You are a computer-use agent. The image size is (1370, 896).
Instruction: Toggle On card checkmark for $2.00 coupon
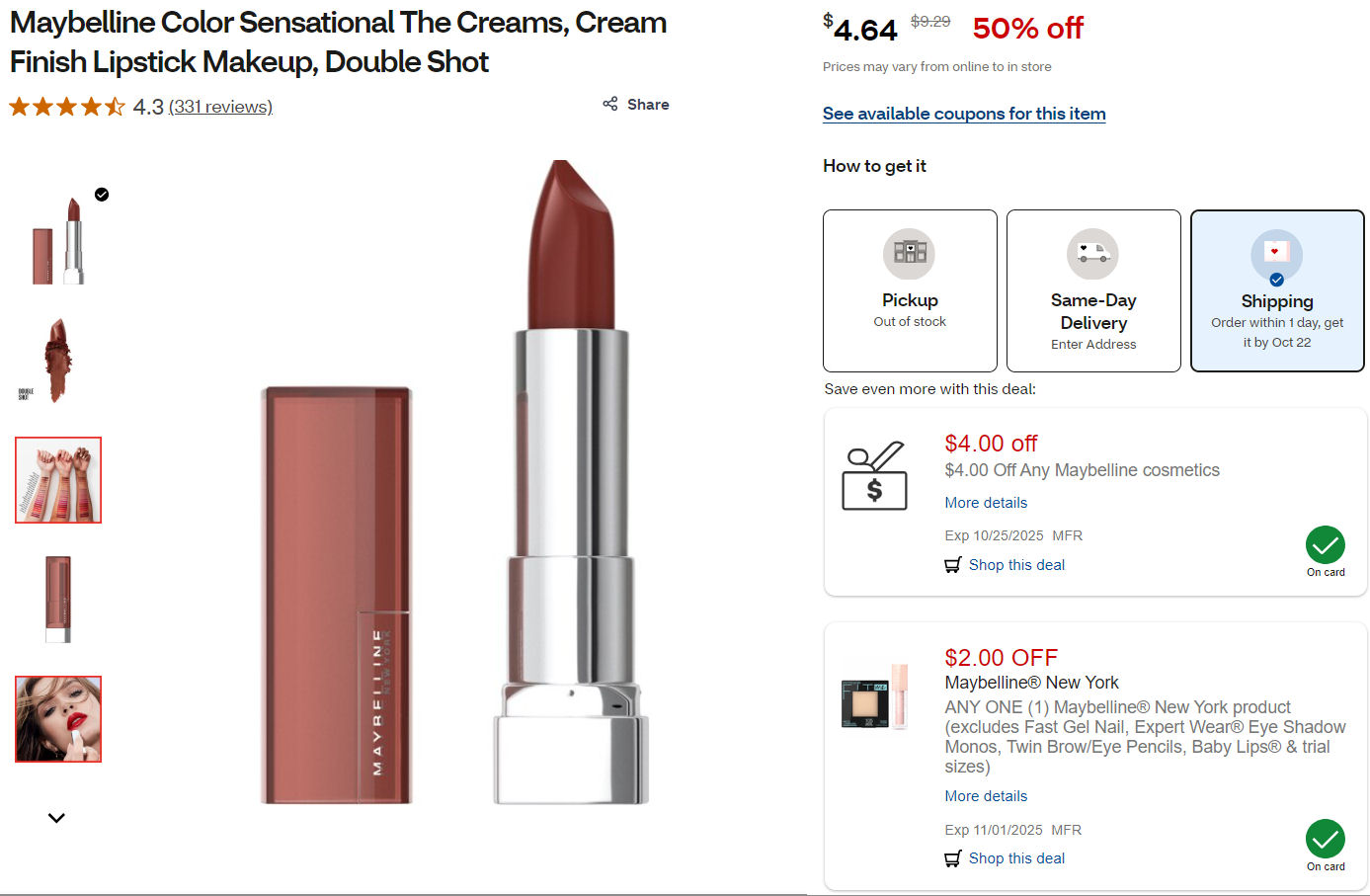[x=1325, y=839]
